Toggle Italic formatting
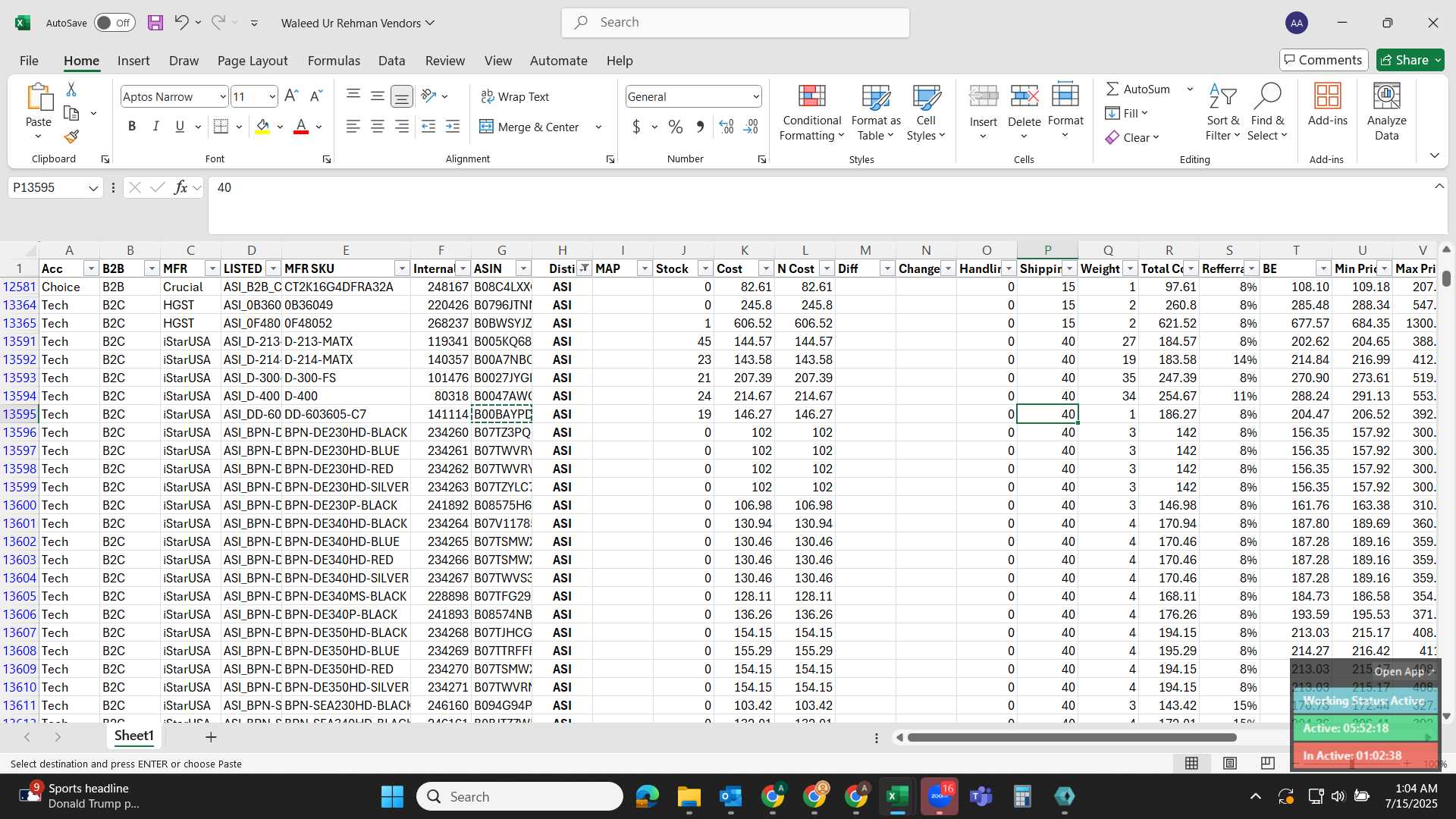 click(155, 127)
